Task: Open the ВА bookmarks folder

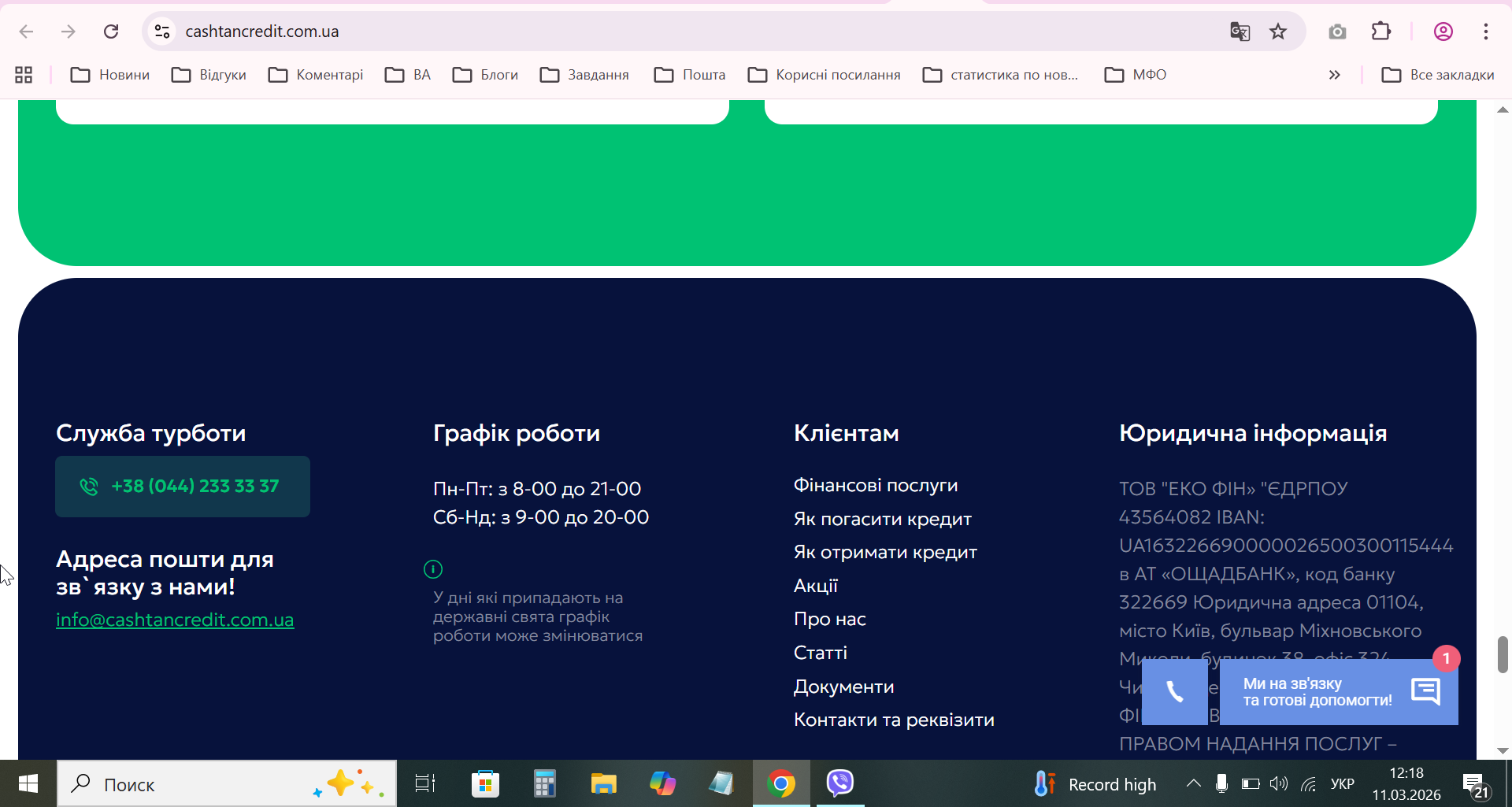Action: (408, 75)
